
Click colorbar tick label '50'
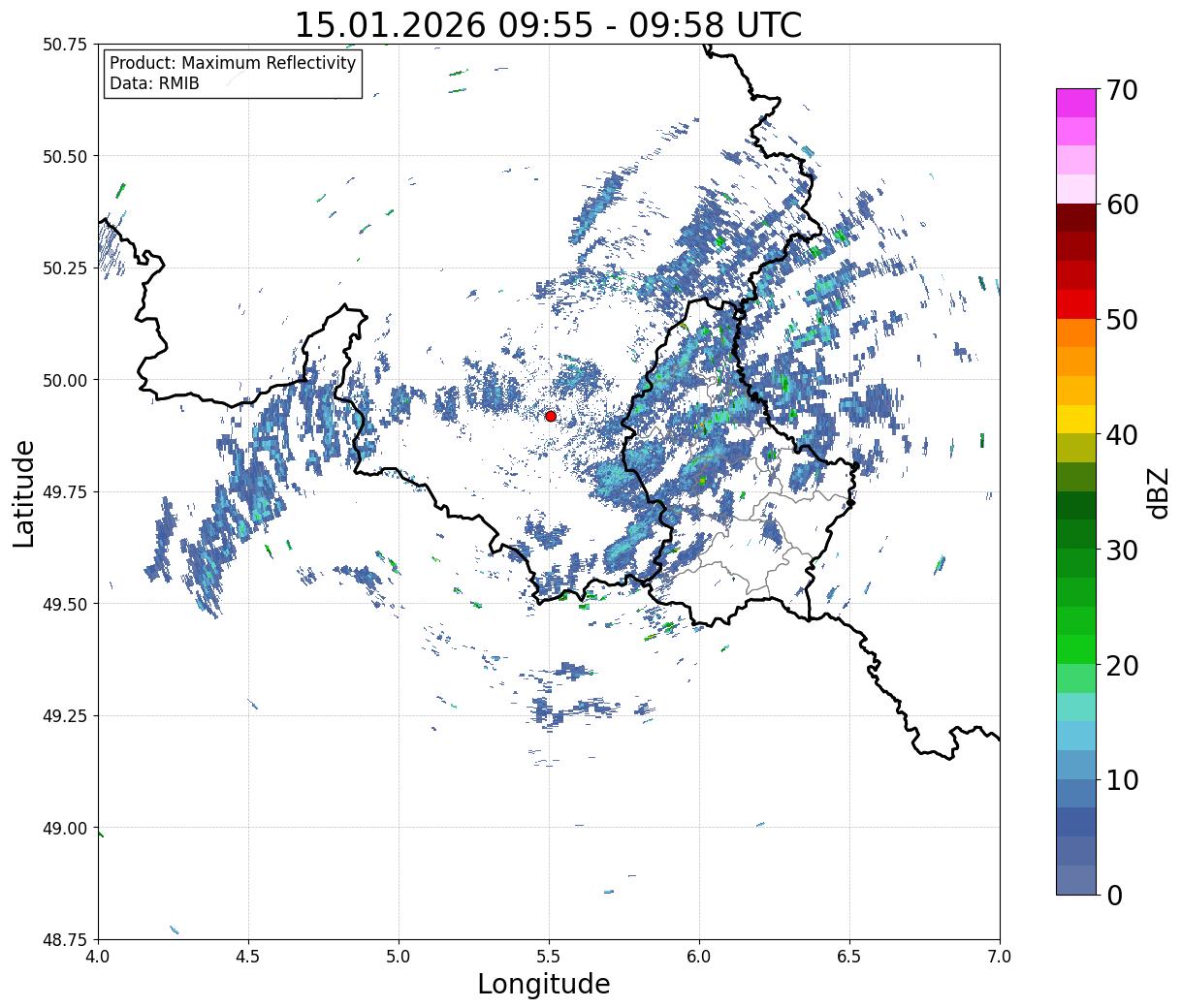(1122, 320)
